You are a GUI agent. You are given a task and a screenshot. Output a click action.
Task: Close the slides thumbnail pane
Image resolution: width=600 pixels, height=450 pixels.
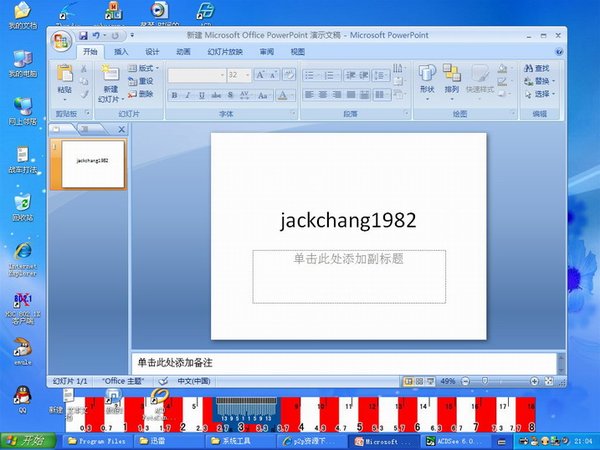pos(121,129)
